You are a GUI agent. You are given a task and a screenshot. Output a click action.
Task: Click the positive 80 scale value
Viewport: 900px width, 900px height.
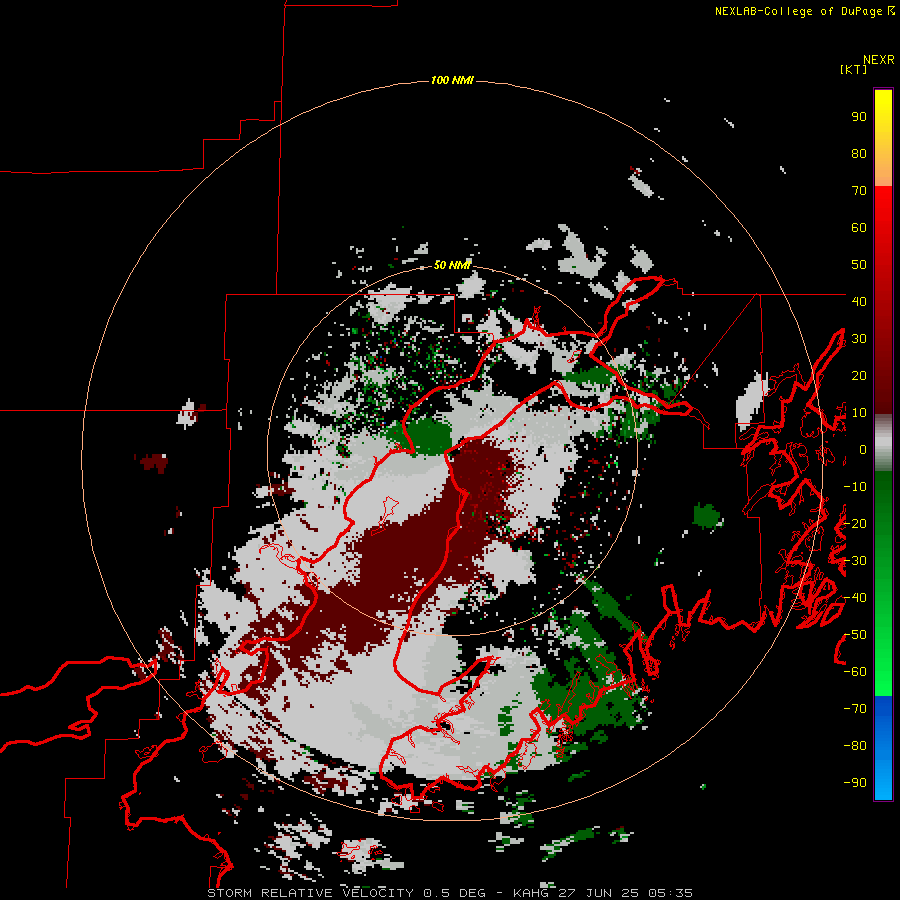point(859,154)
